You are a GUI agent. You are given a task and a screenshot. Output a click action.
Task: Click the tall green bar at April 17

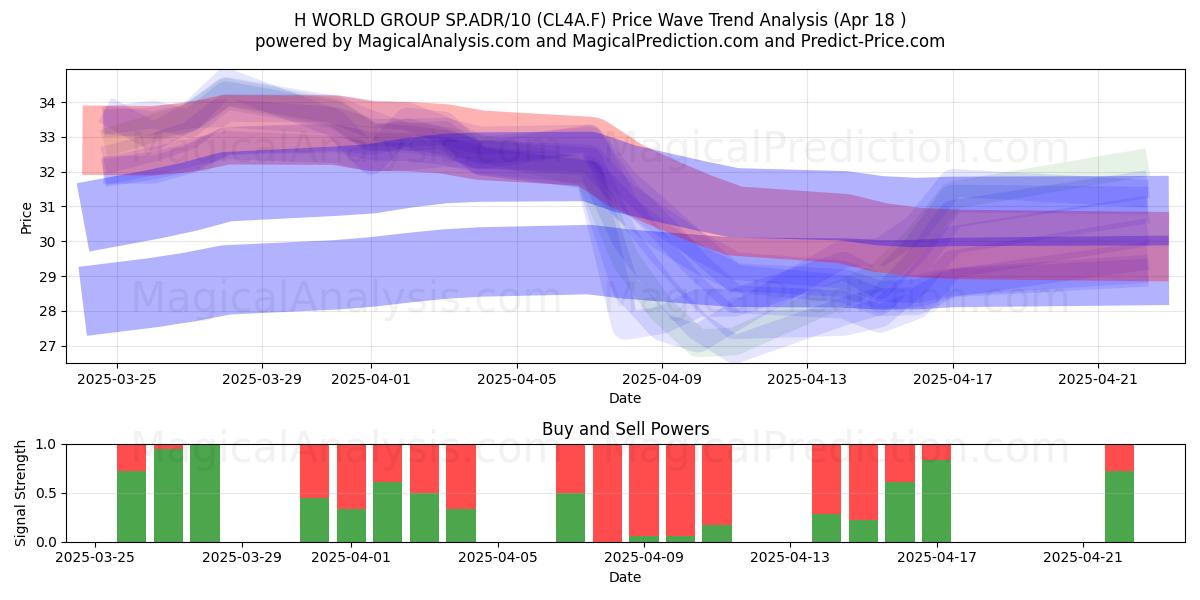[936, 501]
